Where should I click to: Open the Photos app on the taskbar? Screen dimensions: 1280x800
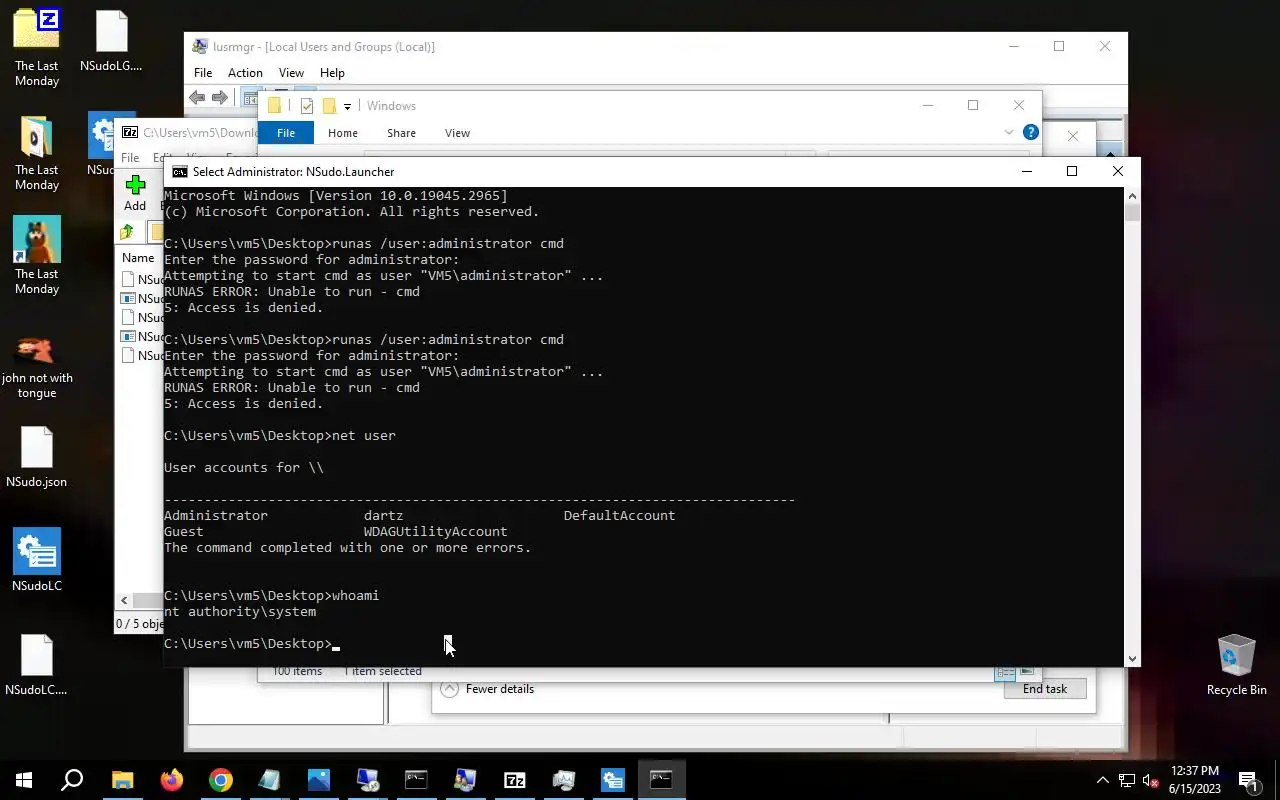coord(318,780)
